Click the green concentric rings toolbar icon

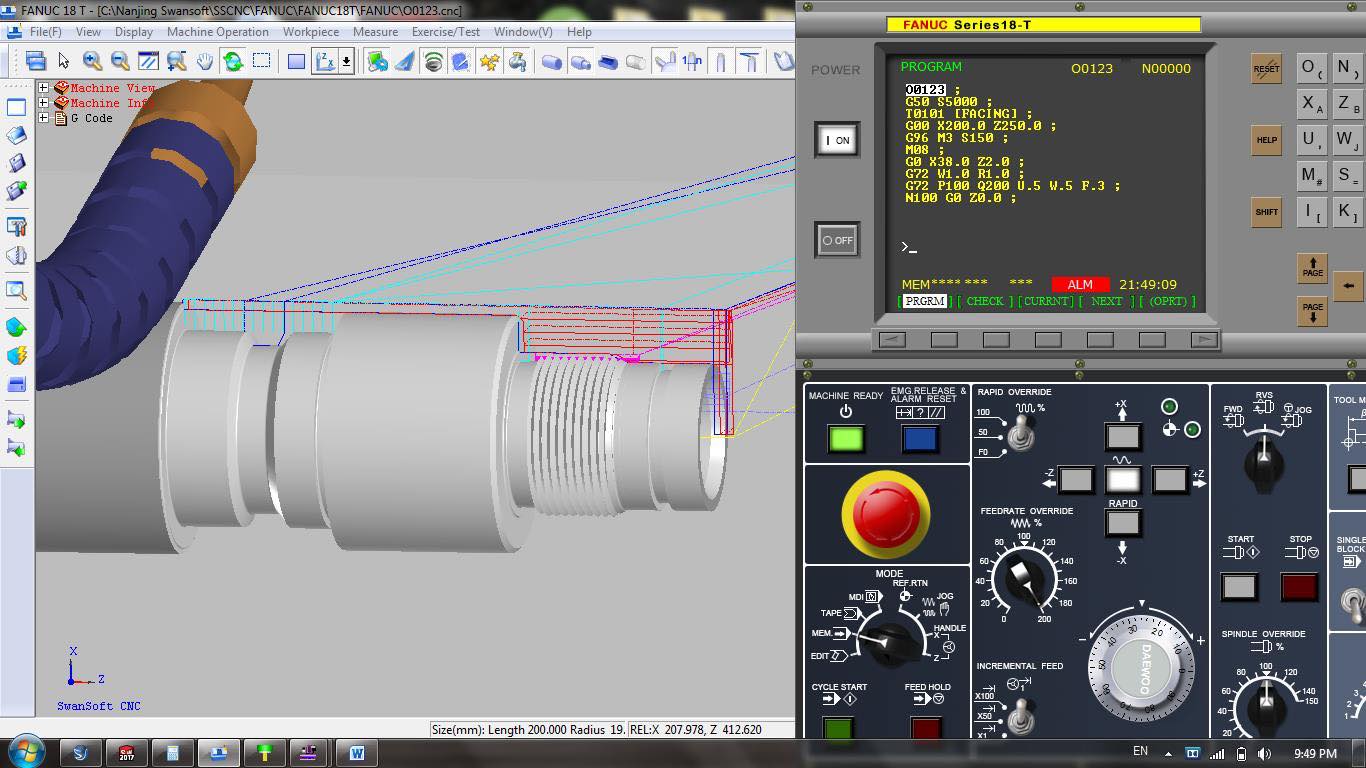433,61
